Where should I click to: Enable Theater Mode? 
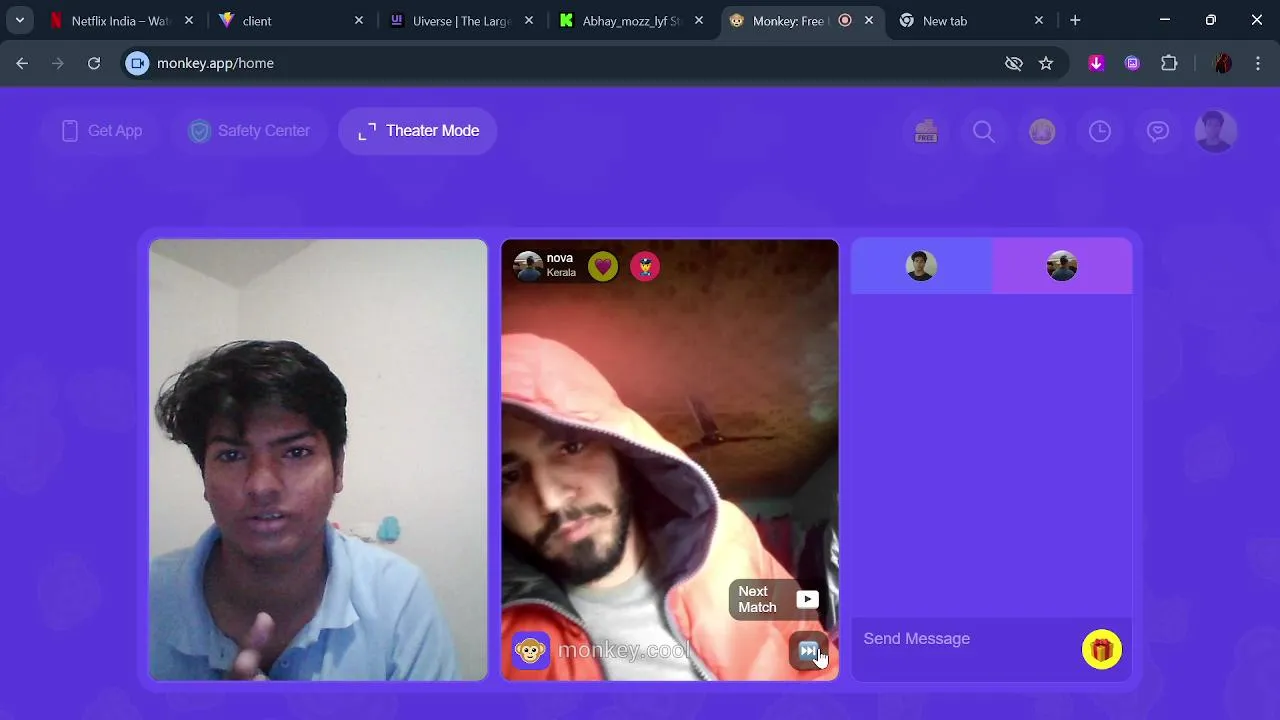(418, 131)
